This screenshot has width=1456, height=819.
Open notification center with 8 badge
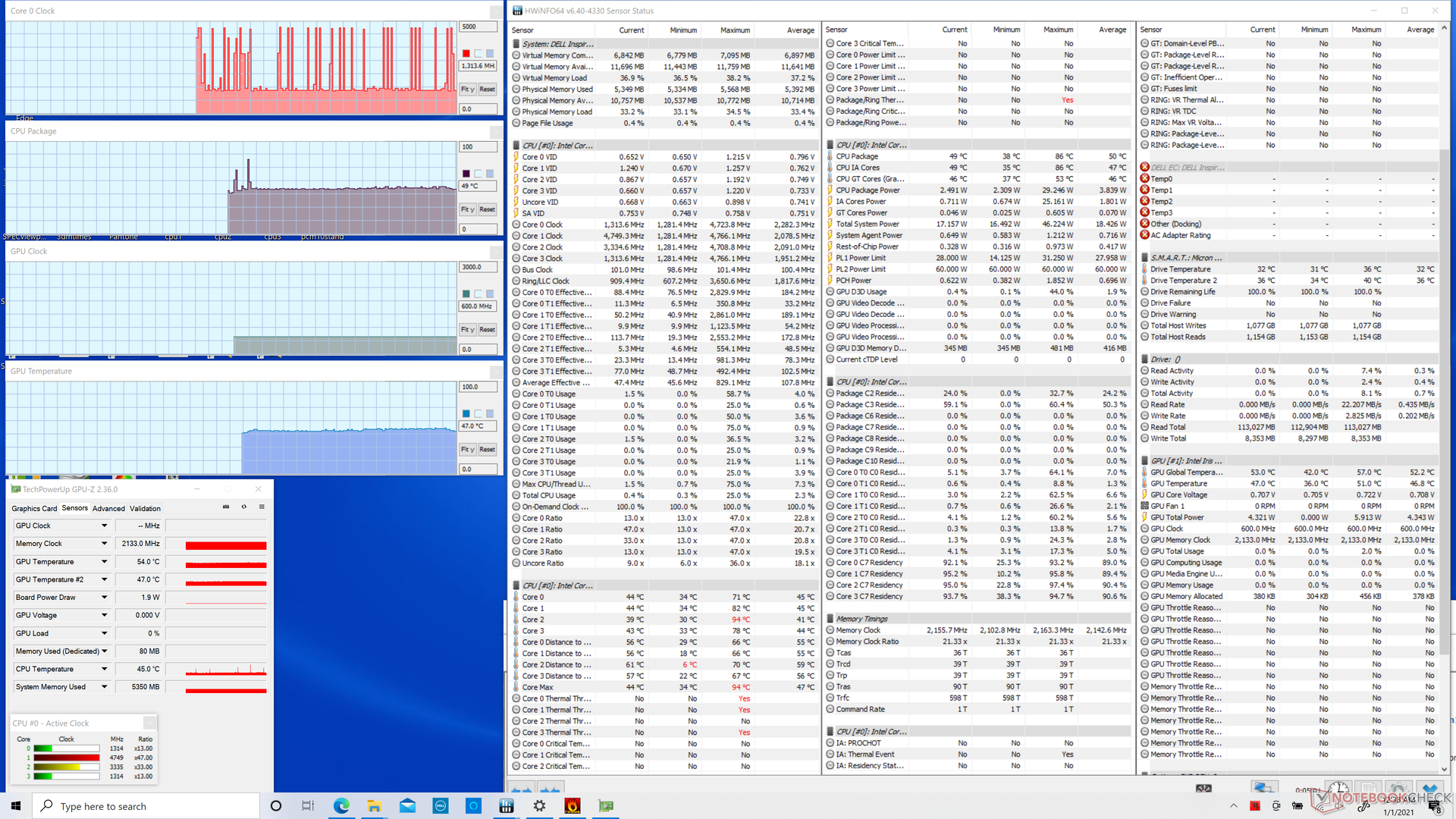pos(1436,806)
